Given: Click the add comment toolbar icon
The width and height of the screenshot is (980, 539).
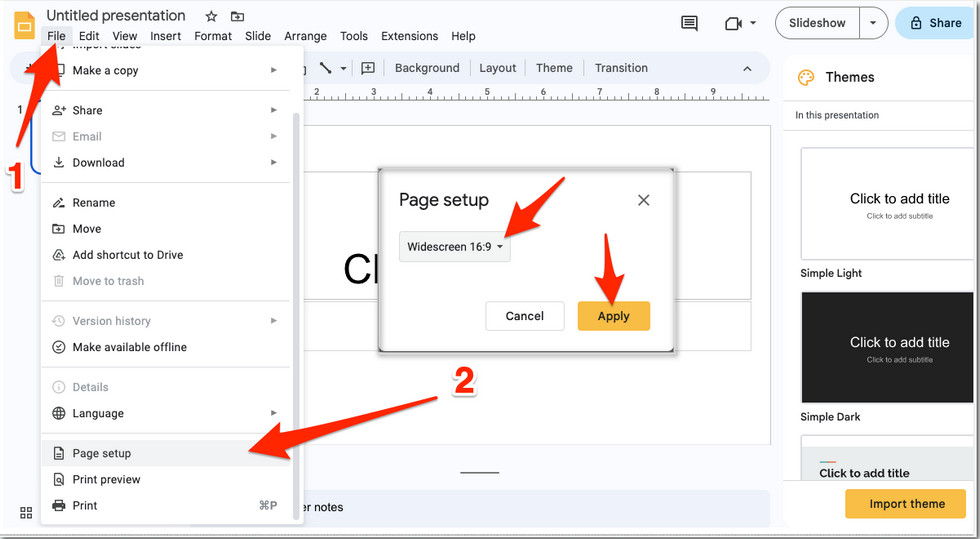Looking at the screenshot, I should (x=368, y=68).
